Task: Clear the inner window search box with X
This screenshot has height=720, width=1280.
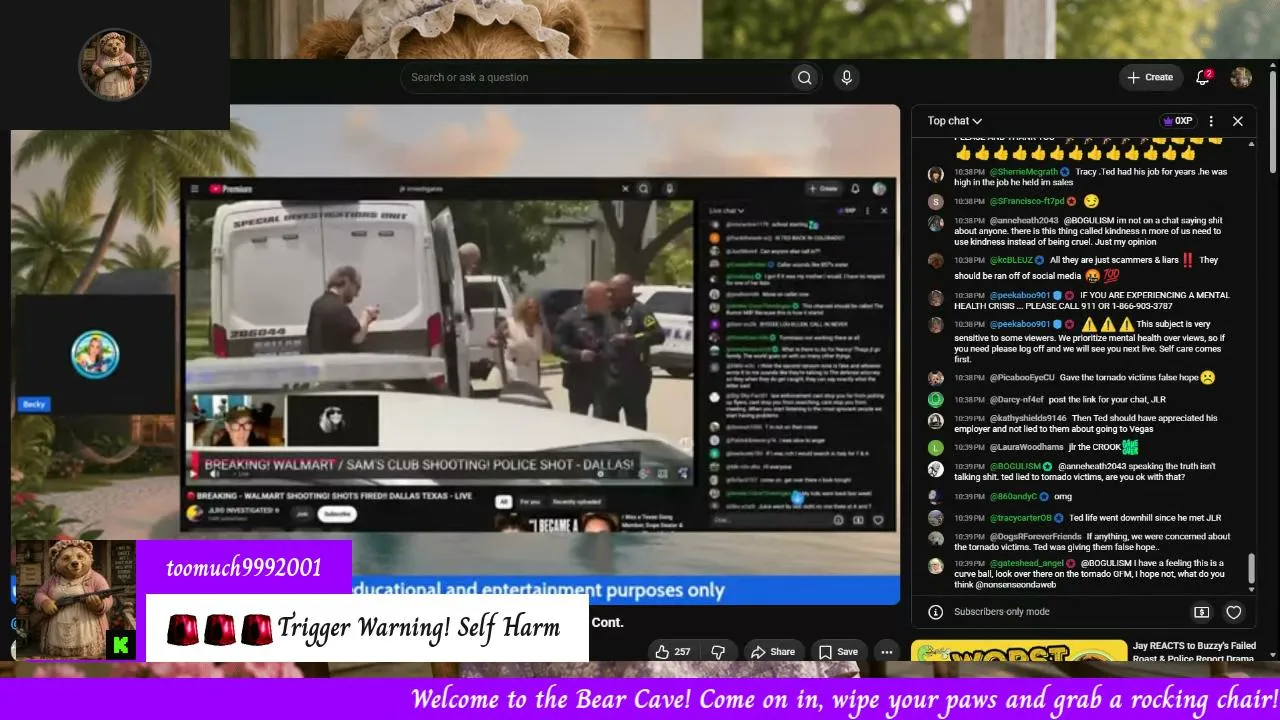Action: 626,188
